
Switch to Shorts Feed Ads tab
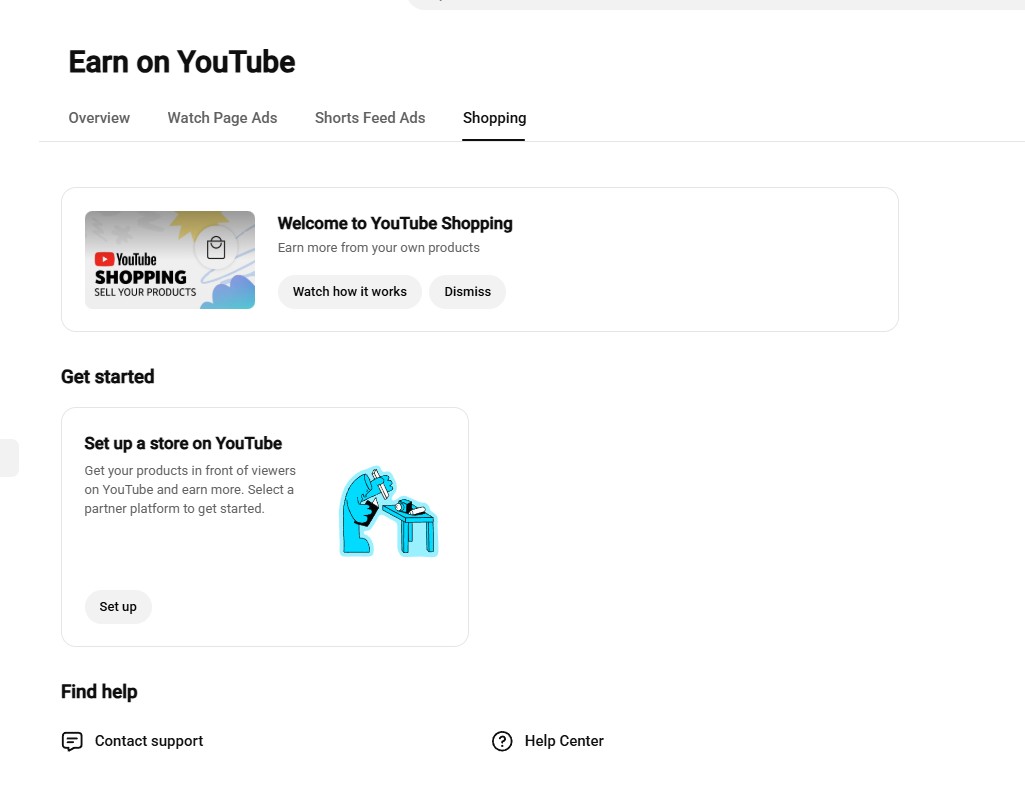370,118
